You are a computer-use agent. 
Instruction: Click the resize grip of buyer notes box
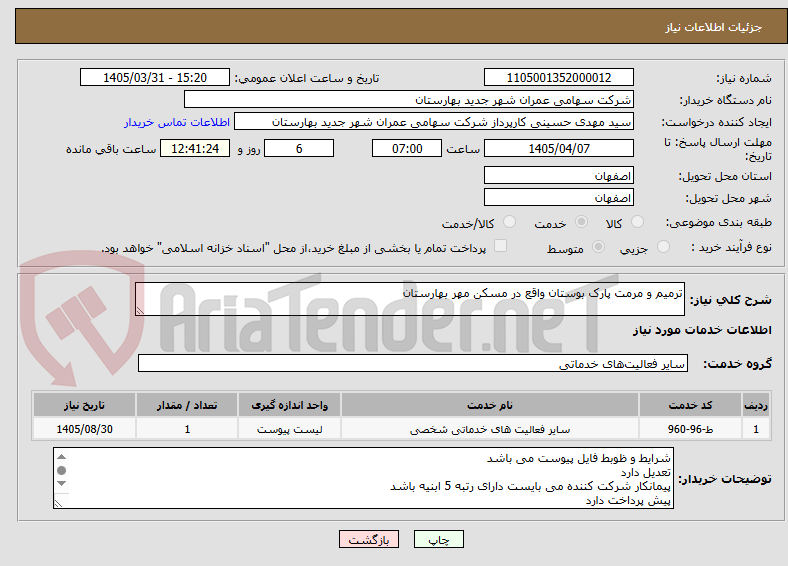click(x=59, y=503)
